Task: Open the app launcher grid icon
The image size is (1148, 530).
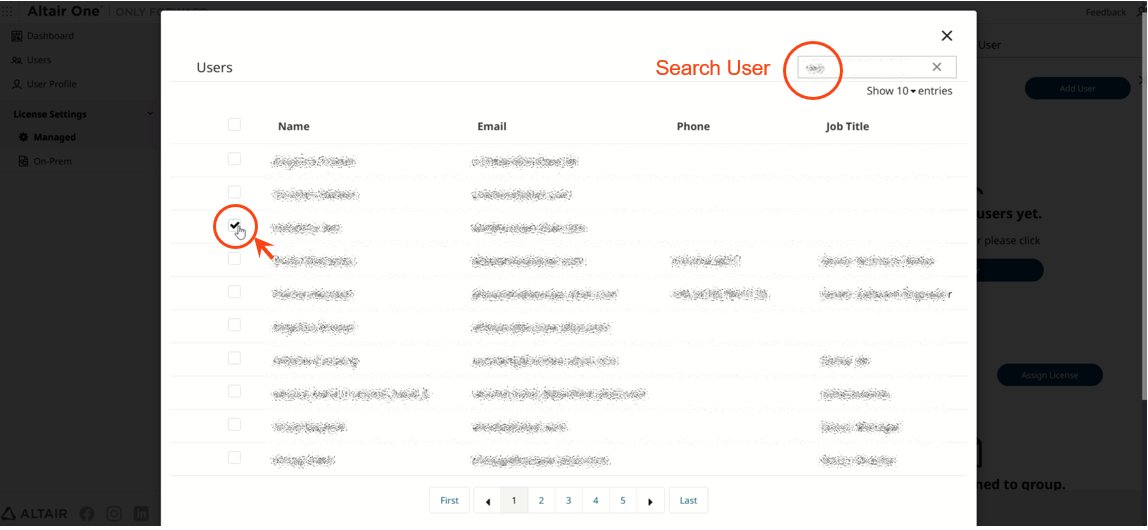Action: (x=7, y=12)
